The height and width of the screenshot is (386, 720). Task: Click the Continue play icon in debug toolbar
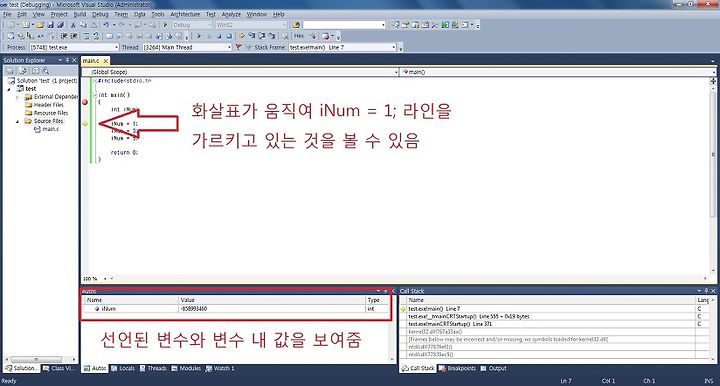199,36
